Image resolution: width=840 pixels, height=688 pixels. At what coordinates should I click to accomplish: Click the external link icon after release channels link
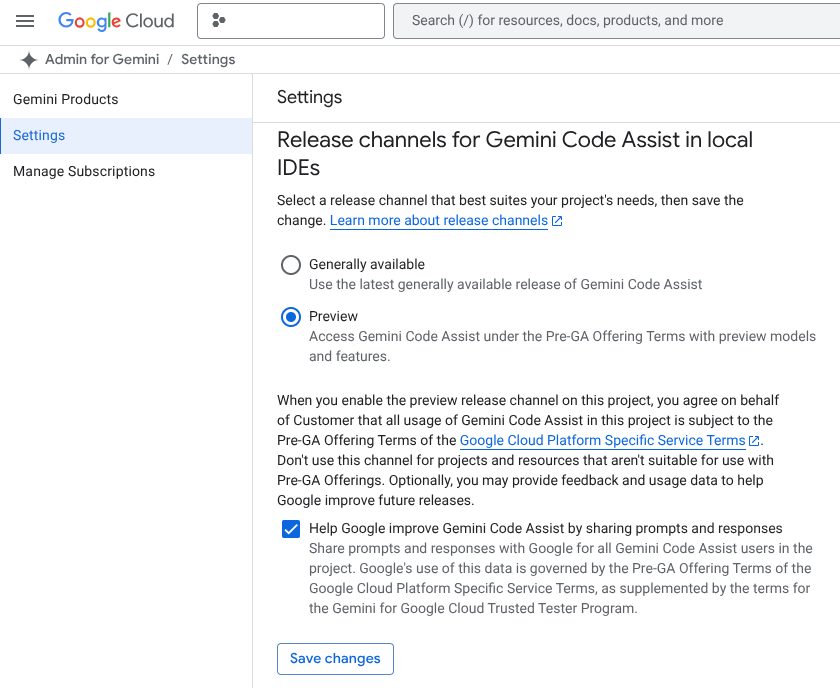point(557,220)
